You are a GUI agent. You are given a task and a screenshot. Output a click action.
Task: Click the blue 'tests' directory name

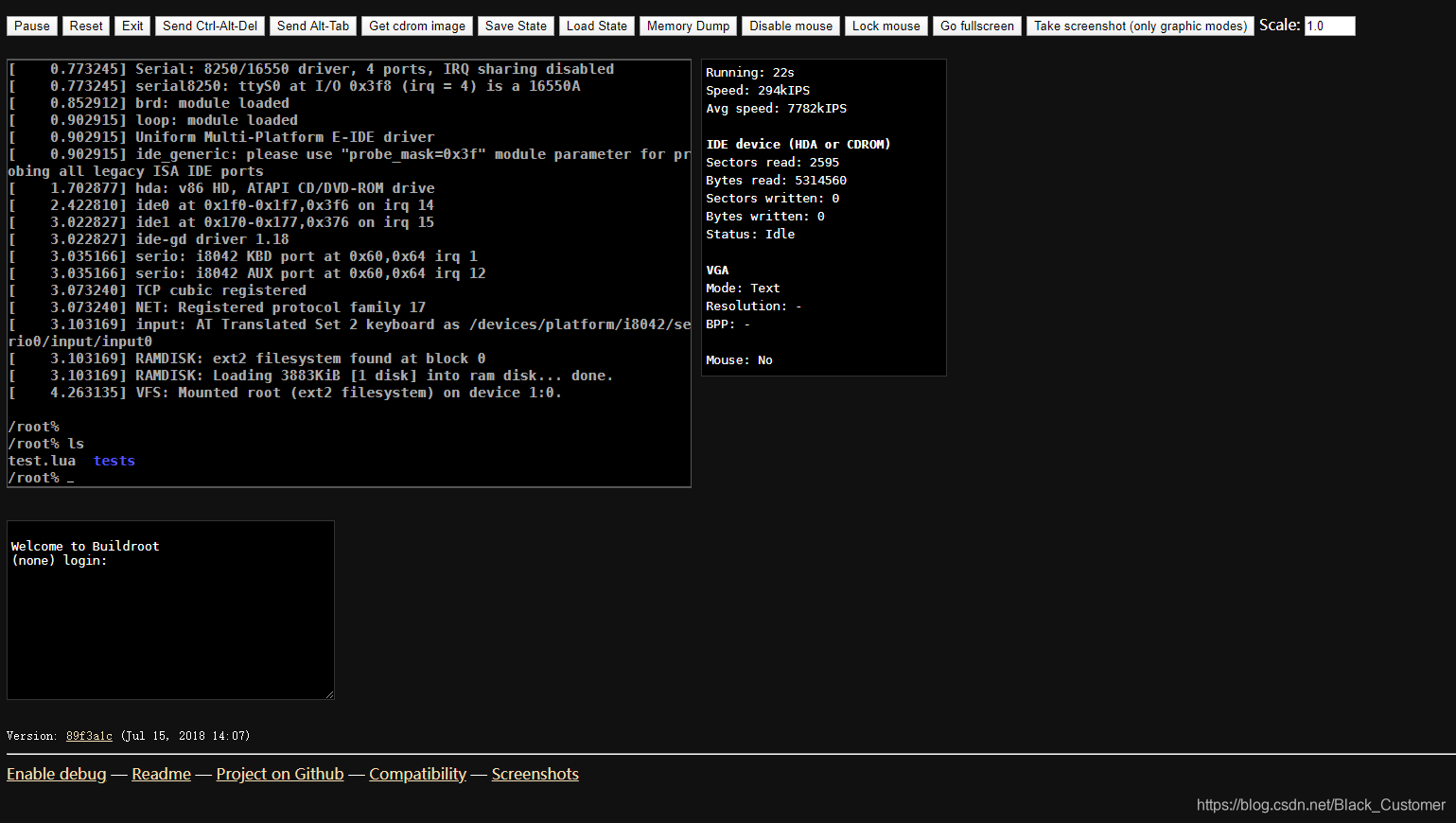[x=114, y=461]
